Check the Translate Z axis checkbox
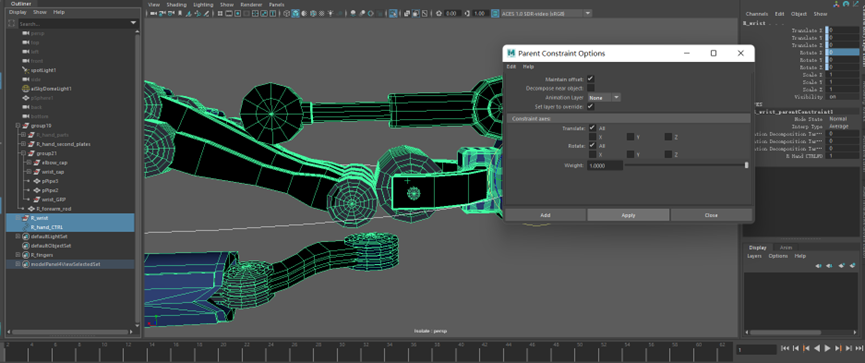The image size is (865, 363). pos(668,137)
